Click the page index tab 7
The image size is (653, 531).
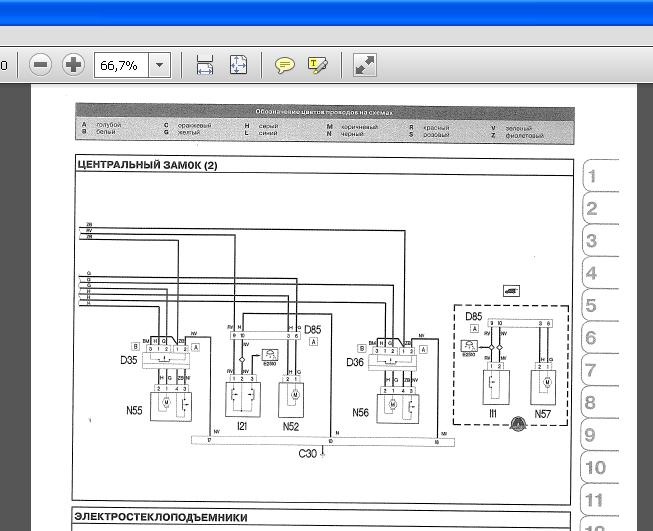(600, 370)
